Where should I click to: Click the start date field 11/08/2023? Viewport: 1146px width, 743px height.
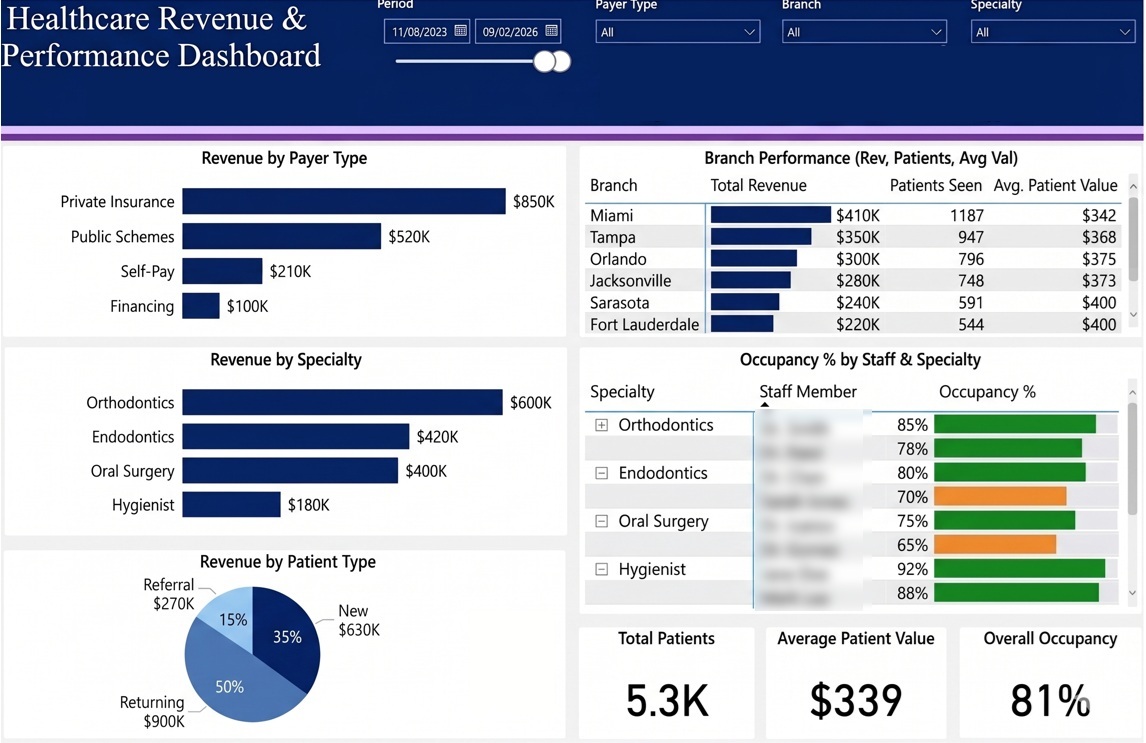[426, 31]
